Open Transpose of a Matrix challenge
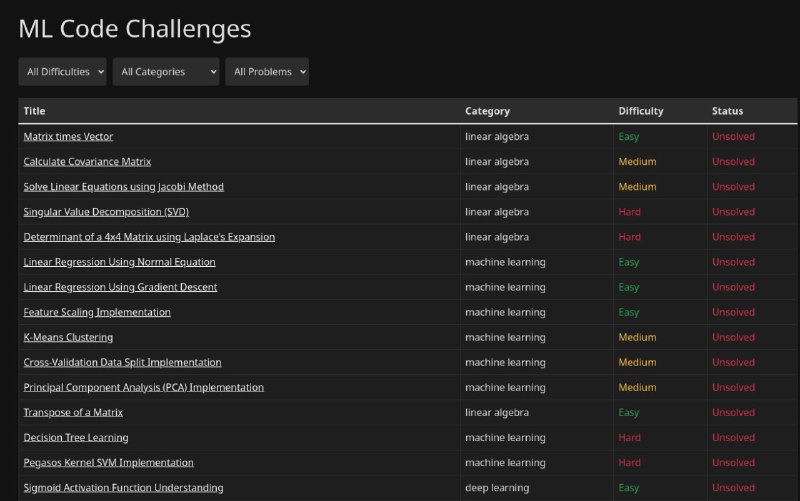 [x=73, y=412]
